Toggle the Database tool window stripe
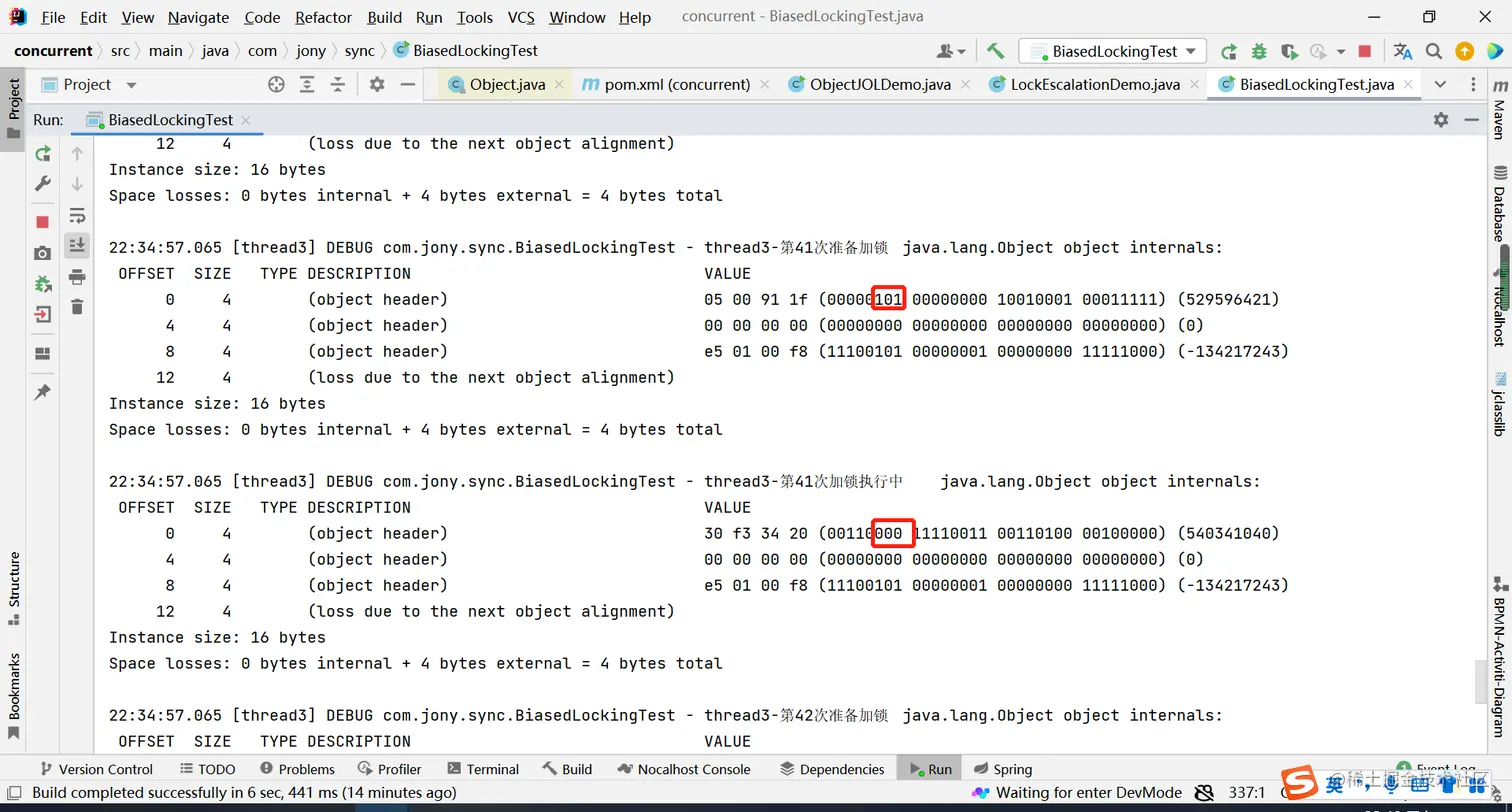Image resolution: width=1512 pixels, height=812 pixels. [1499, 203]
